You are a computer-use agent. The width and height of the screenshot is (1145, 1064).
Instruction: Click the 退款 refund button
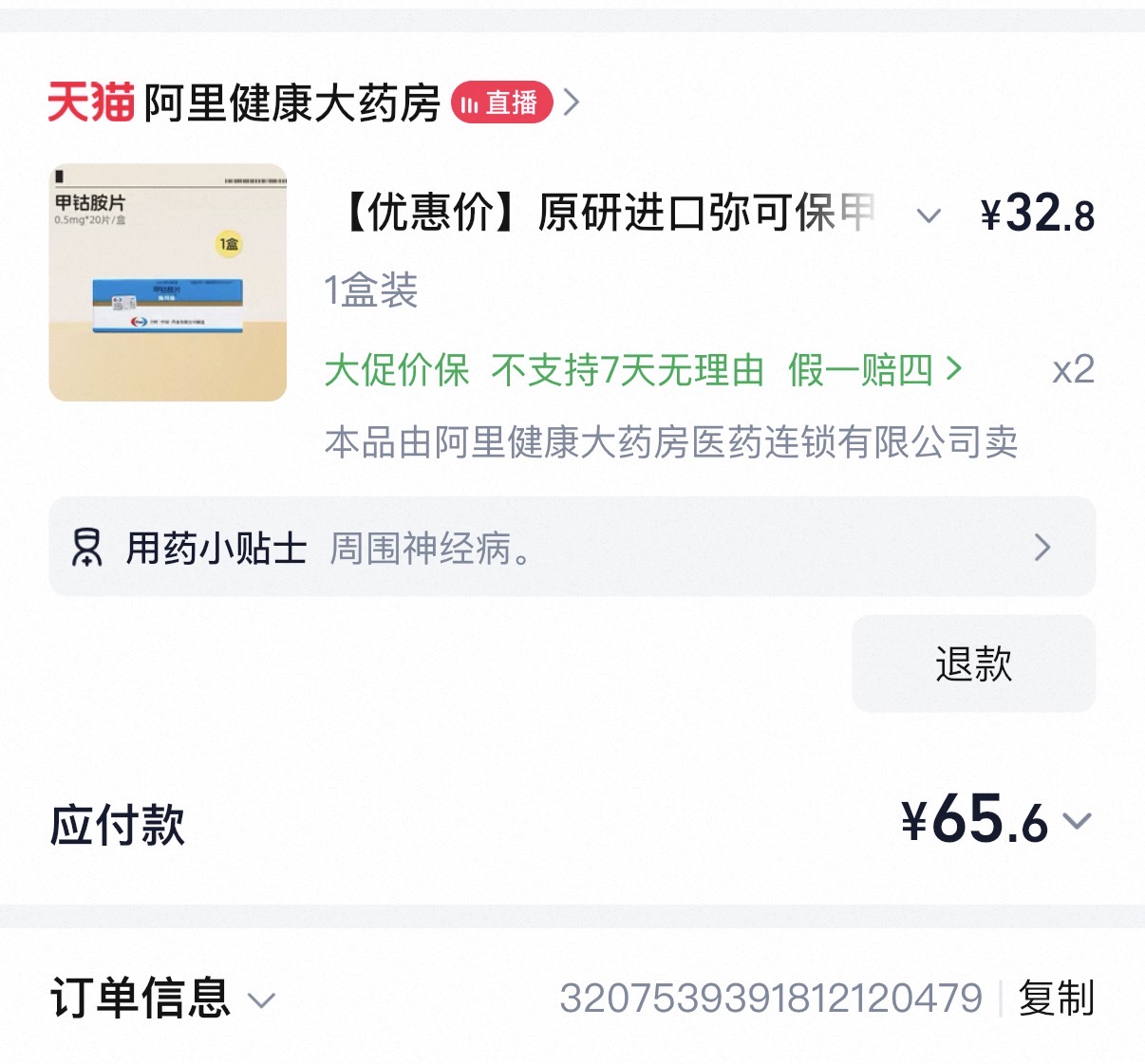click(973, 663)
